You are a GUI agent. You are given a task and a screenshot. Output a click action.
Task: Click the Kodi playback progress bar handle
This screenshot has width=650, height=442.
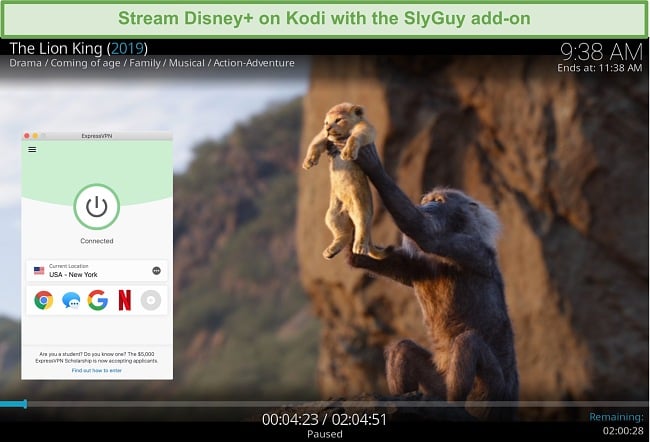(x=25, y=404)
